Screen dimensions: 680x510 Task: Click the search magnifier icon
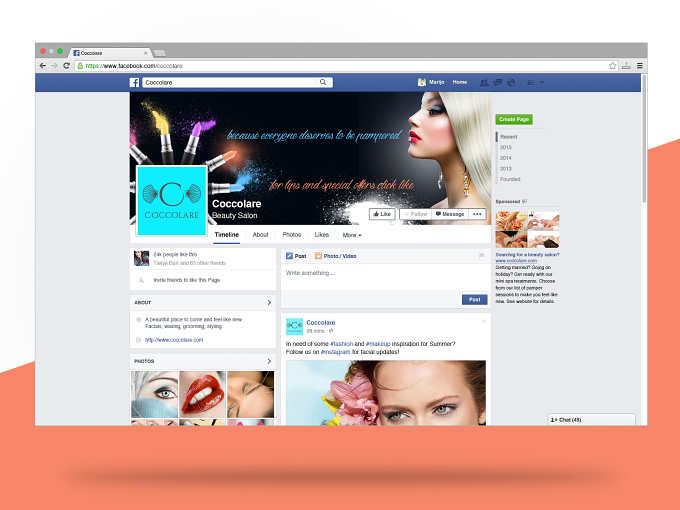[x=323, y=82]
